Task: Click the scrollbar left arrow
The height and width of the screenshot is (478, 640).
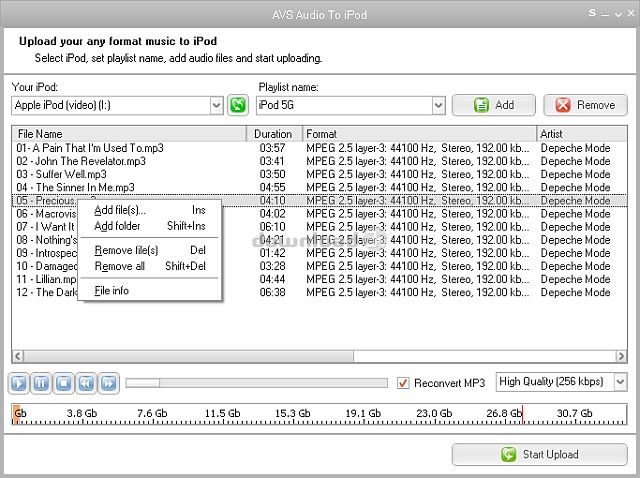Action: click(x=18, y=356)
